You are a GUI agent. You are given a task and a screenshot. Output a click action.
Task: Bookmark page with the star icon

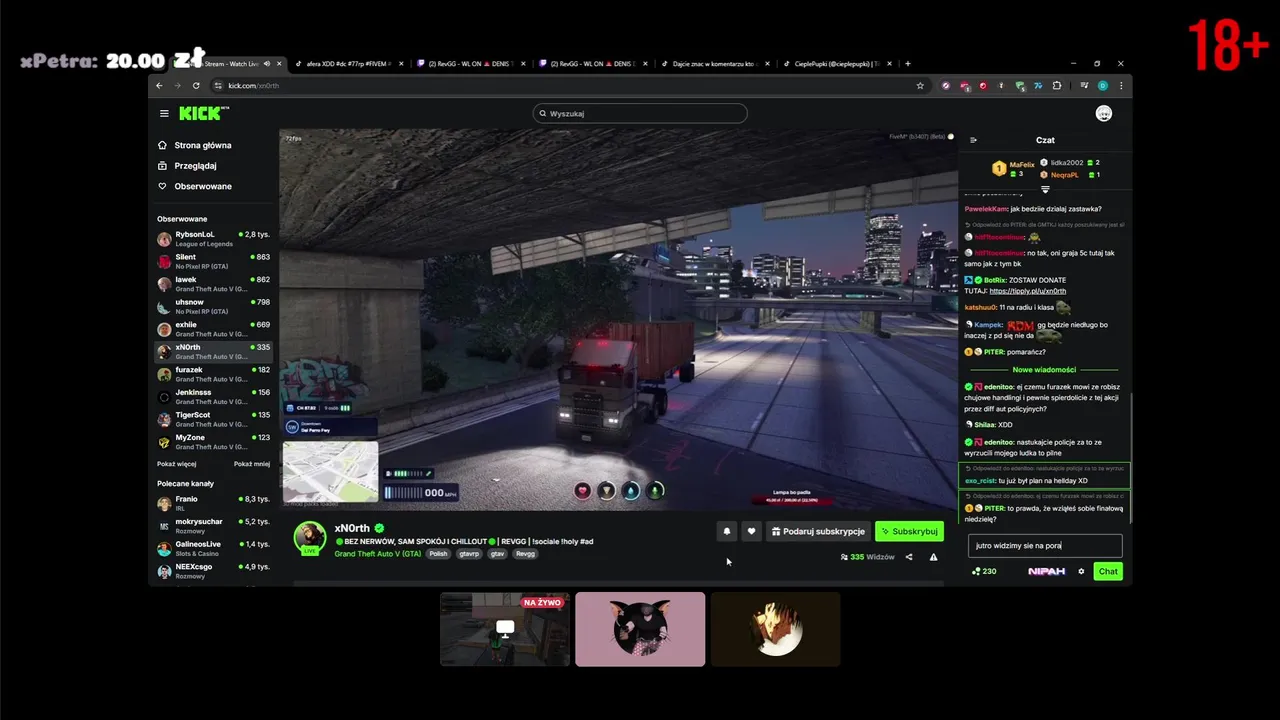[x=920, y=86]
